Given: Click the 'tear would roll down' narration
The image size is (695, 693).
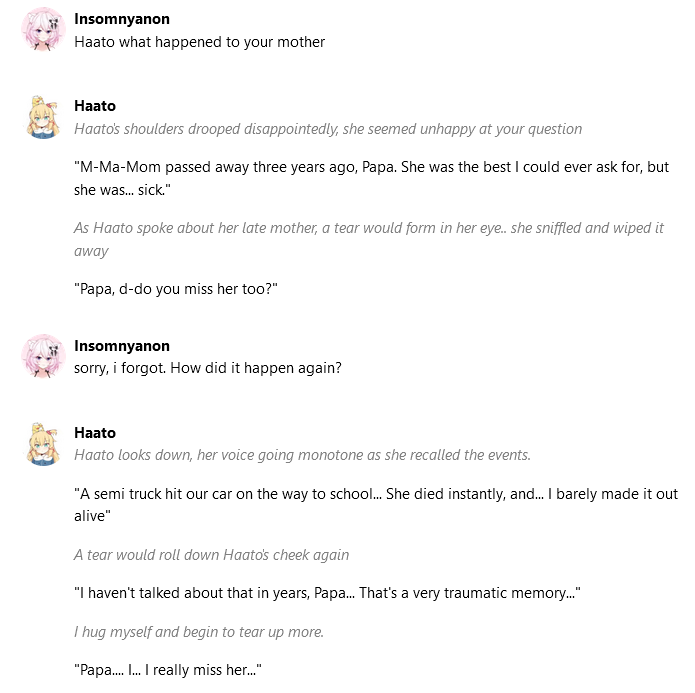Looking at the screenshot, I should click(x=211, y=555).
